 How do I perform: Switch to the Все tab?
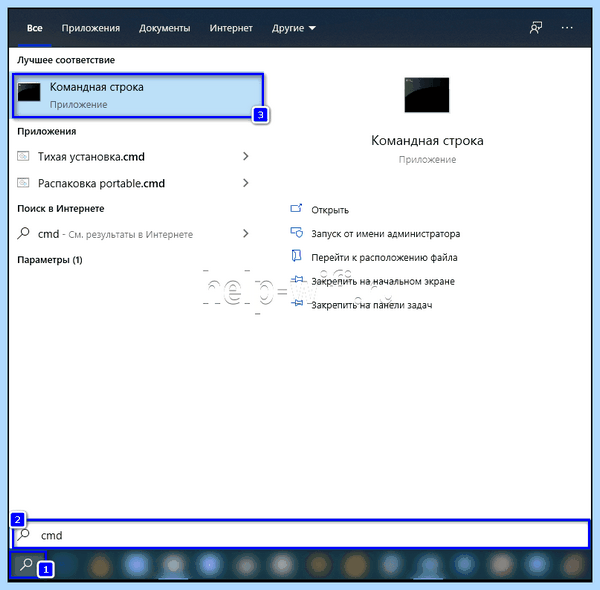(x=34, y=28)
